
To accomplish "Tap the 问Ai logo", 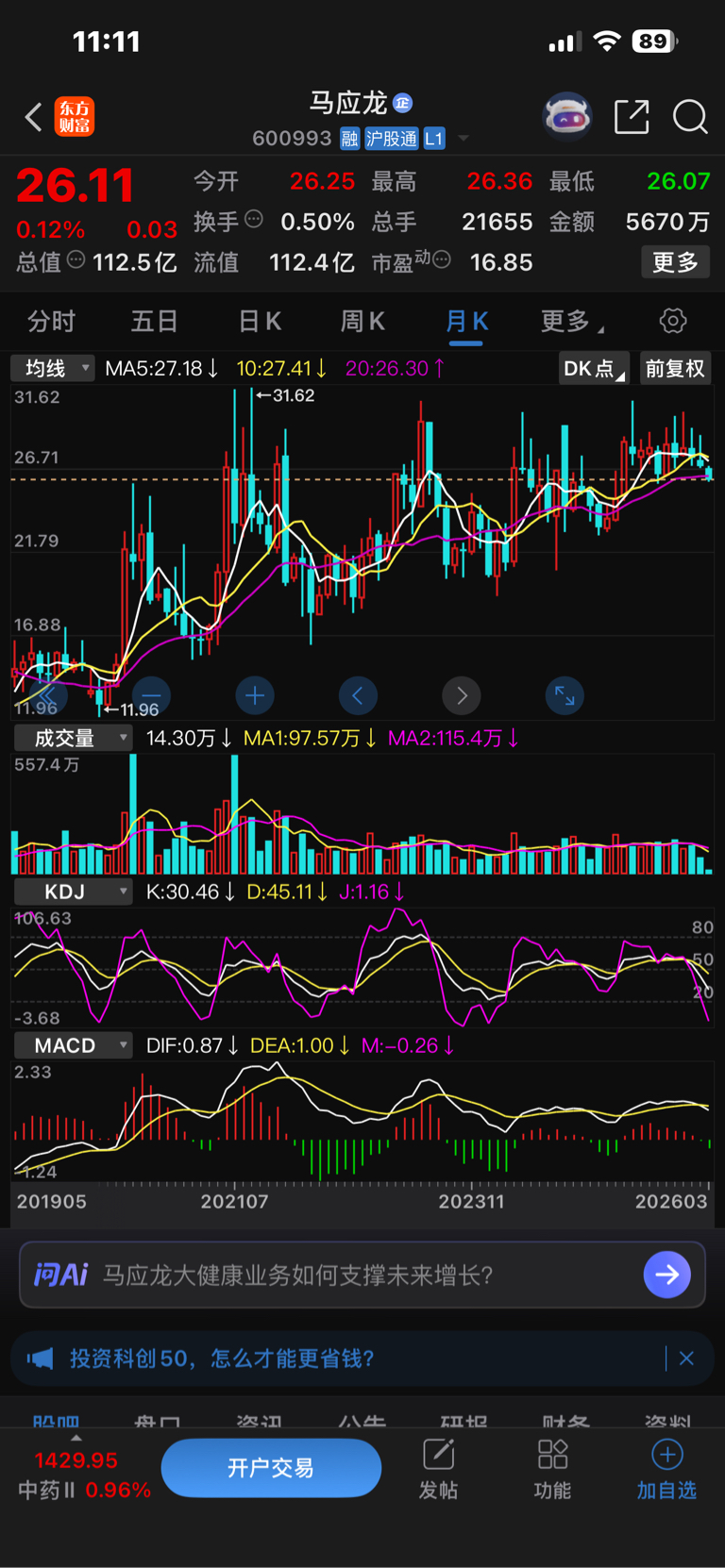I will [60, 1276].
